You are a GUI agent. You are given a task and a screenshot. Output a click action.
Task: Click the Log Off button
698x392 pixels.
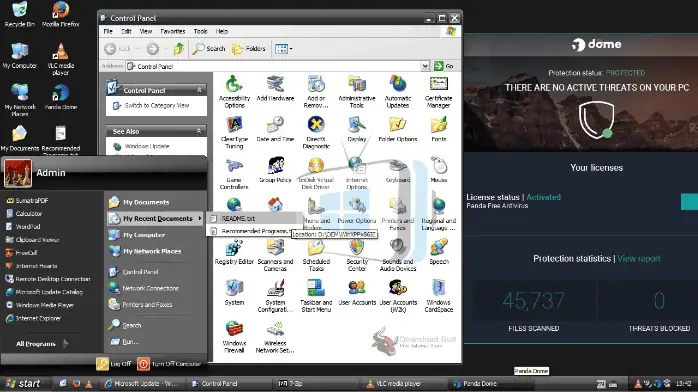114,364
